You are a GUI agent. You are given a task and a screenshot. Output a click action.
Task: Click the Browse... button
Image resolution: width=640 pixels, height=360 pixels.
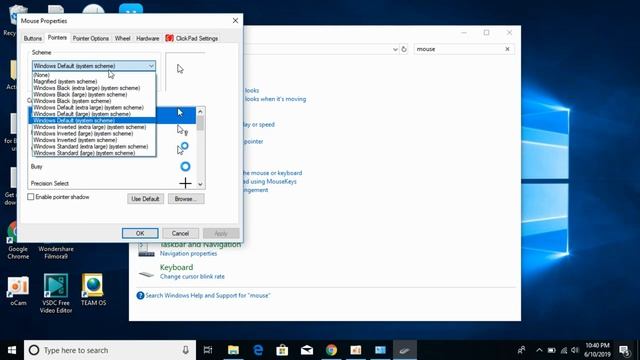[x=186, y=199]
